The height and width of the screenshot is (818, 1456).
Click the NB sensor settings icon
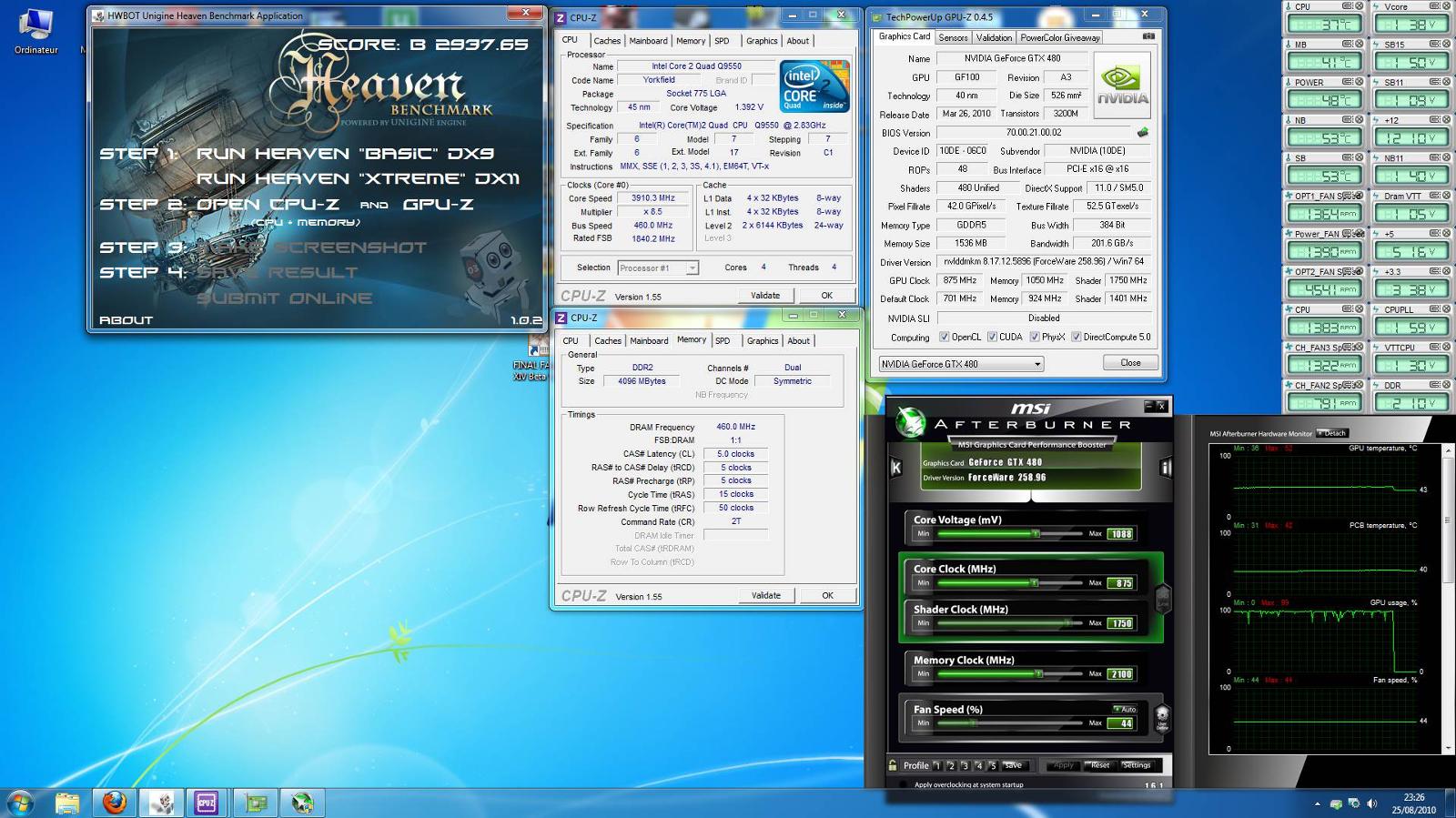coord(1349,119)
